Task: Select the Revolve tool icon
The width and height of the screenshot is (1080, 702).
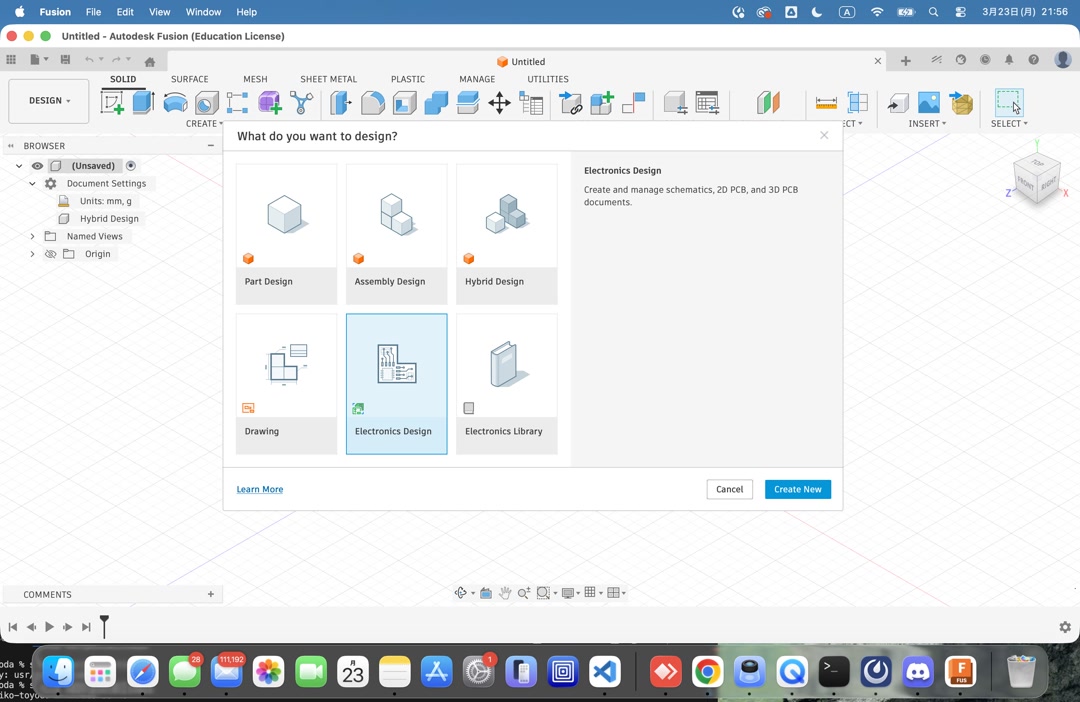Action: [x=175, y=103]
